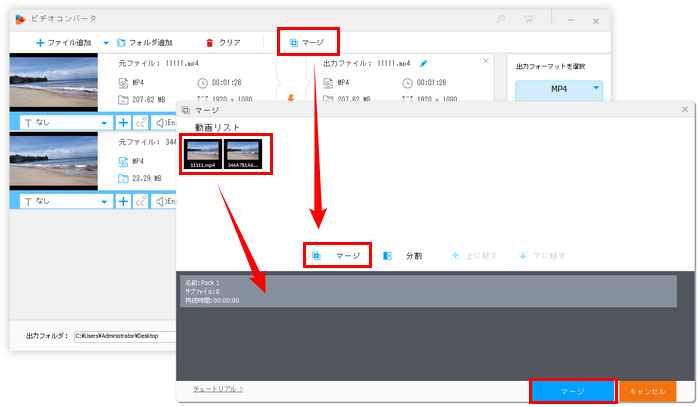Click the CC icon on the second video row
The width and height of the screenshot is (700, 407).
[141, 202]
